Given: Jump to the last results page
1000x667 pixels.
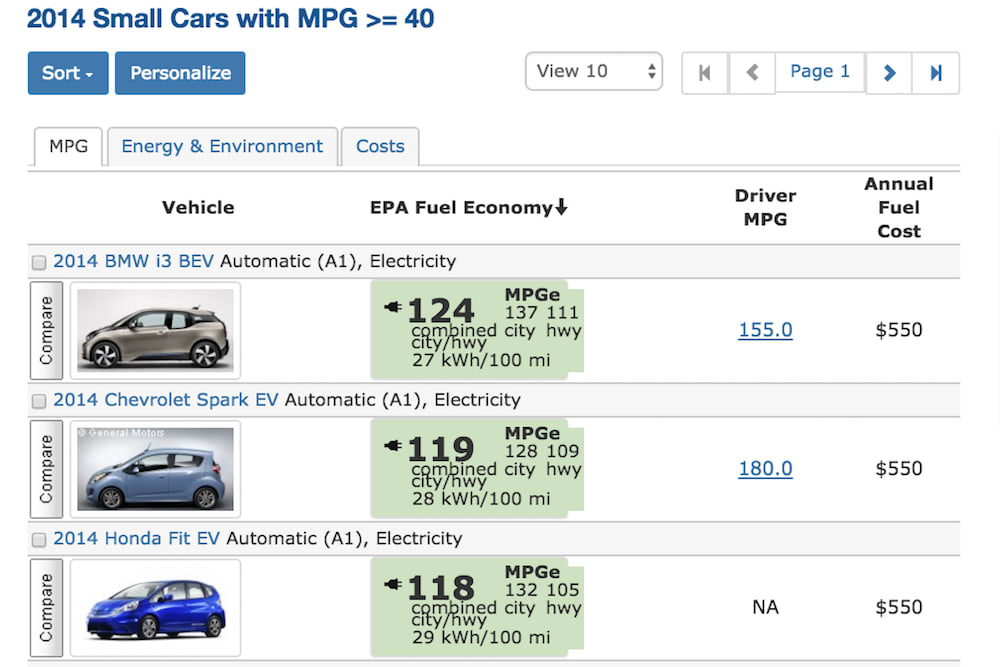Looking at the screenshot, I should pos(936,73).
